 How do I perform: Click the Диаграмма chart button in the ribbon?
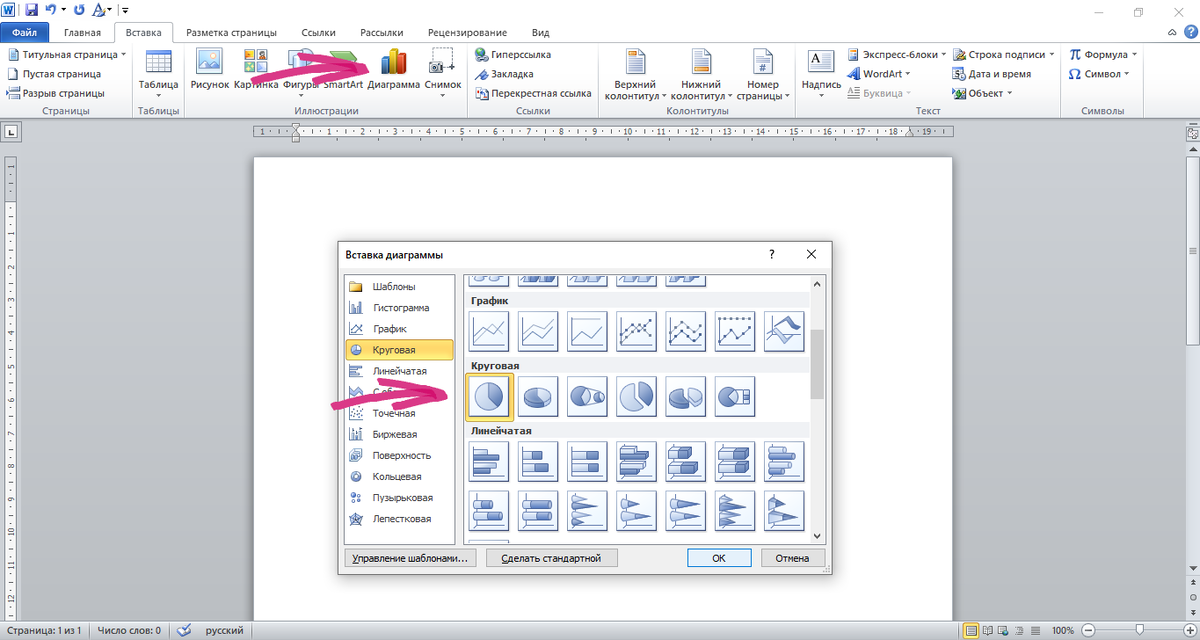click(x=393, y=70)
